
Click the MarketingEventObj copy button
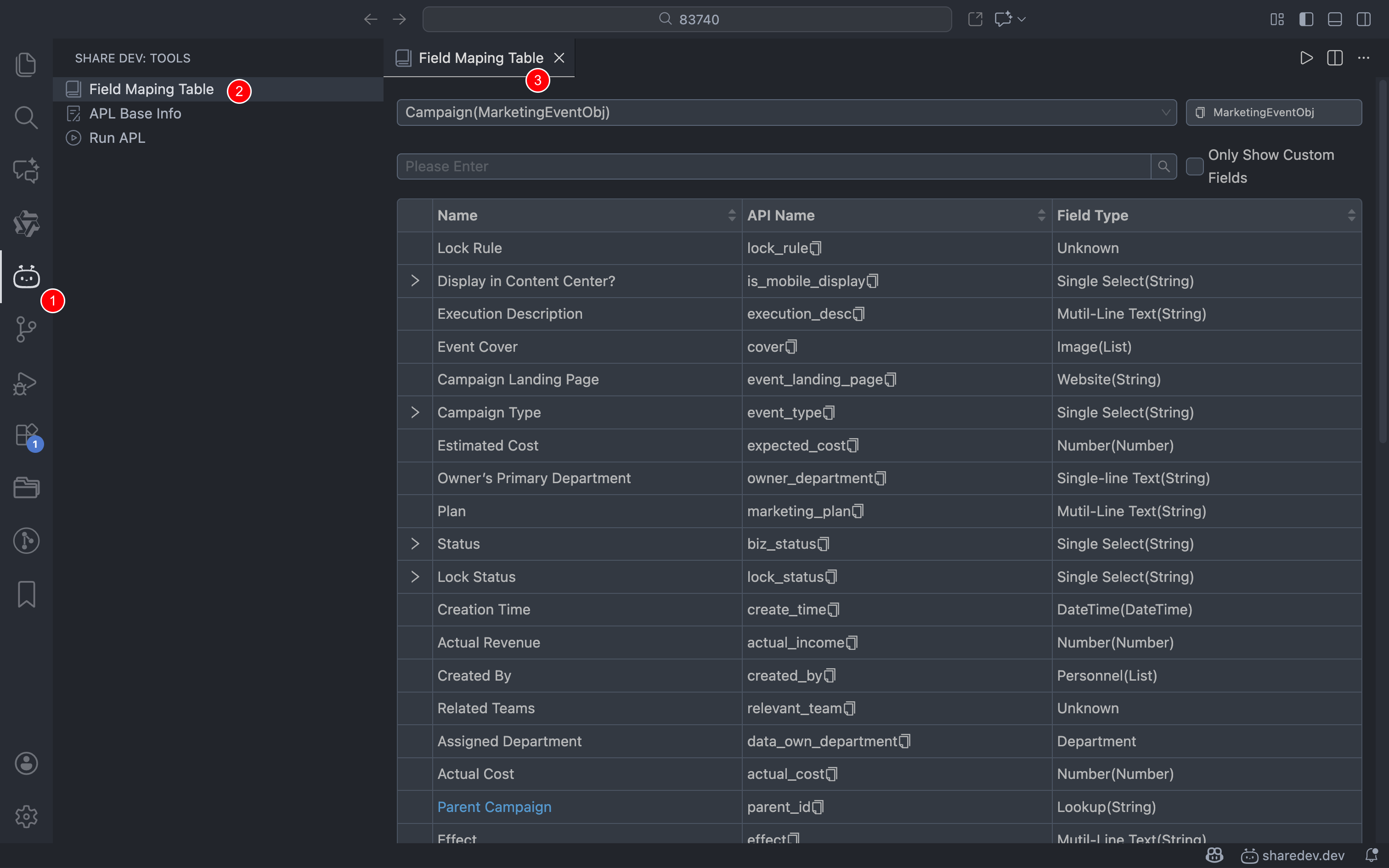(1273, 113)
